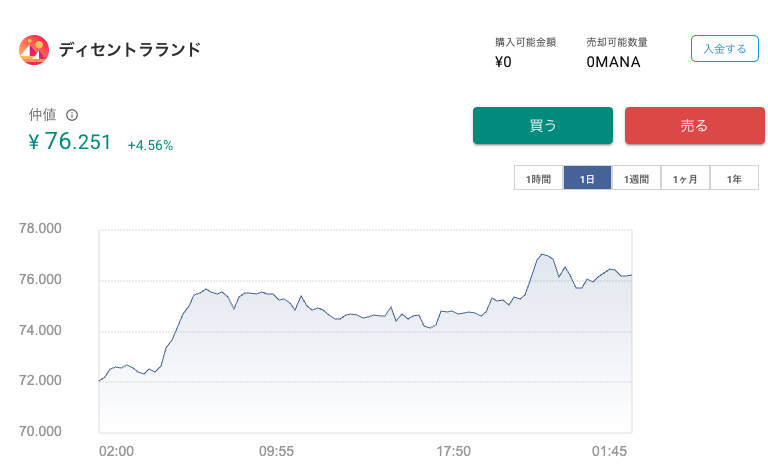This screenshot has height=471, width=768.
Task: Click the green 買う buy button
Action: (542, 126)
